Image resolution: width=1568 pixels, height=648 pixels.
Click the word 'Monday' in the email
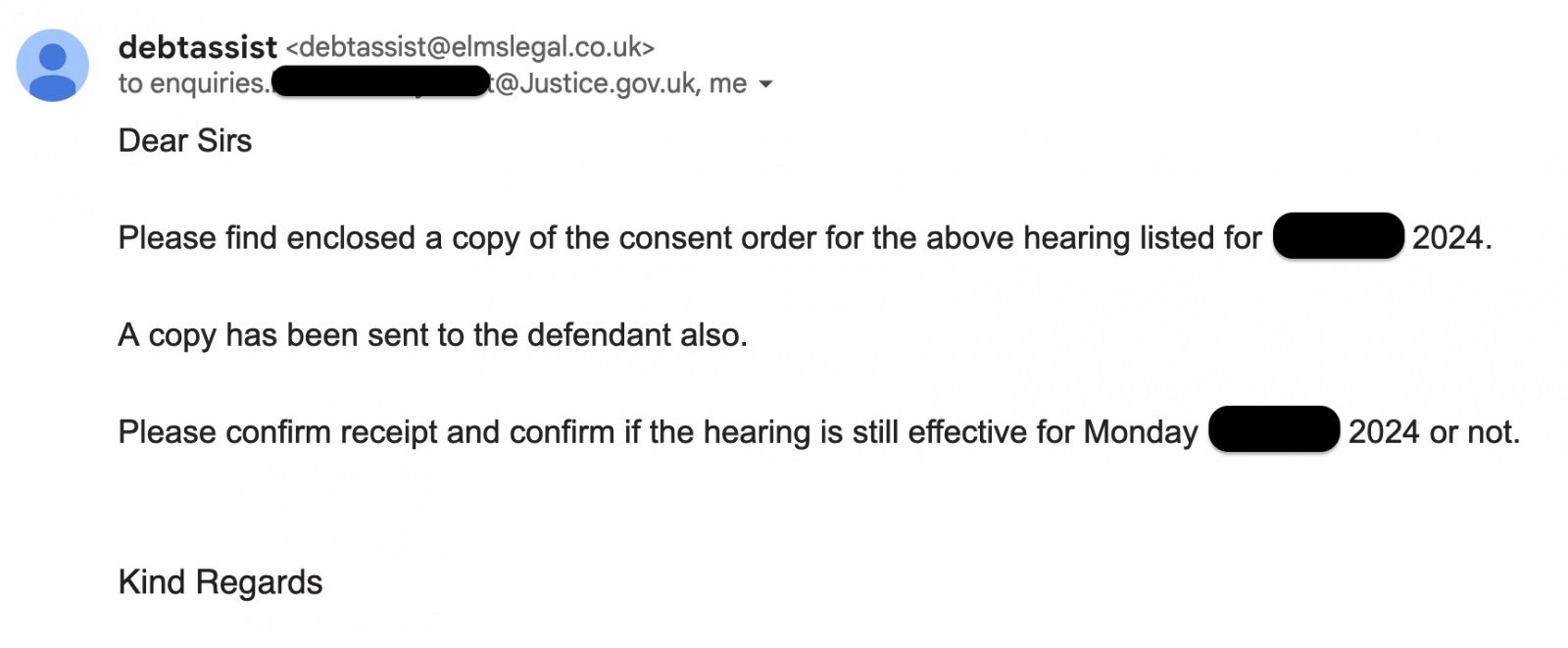[x=1141, y=432]
